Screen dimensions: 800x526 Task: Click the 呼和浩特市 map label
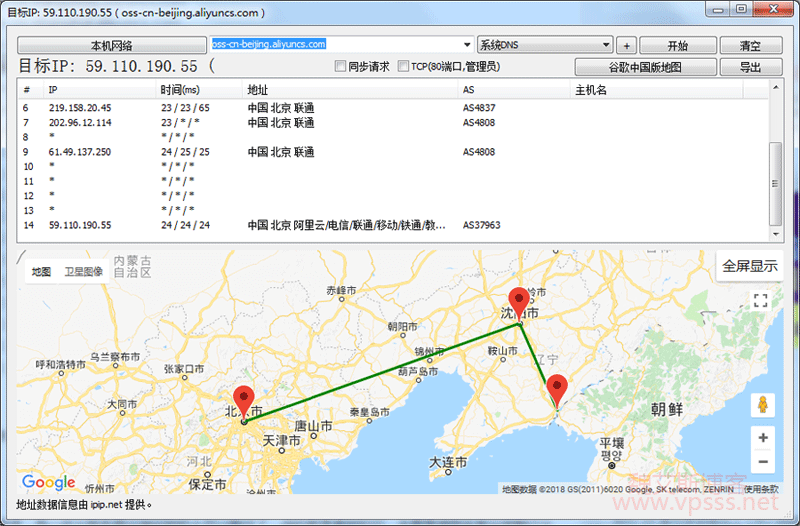pos(61,364)
